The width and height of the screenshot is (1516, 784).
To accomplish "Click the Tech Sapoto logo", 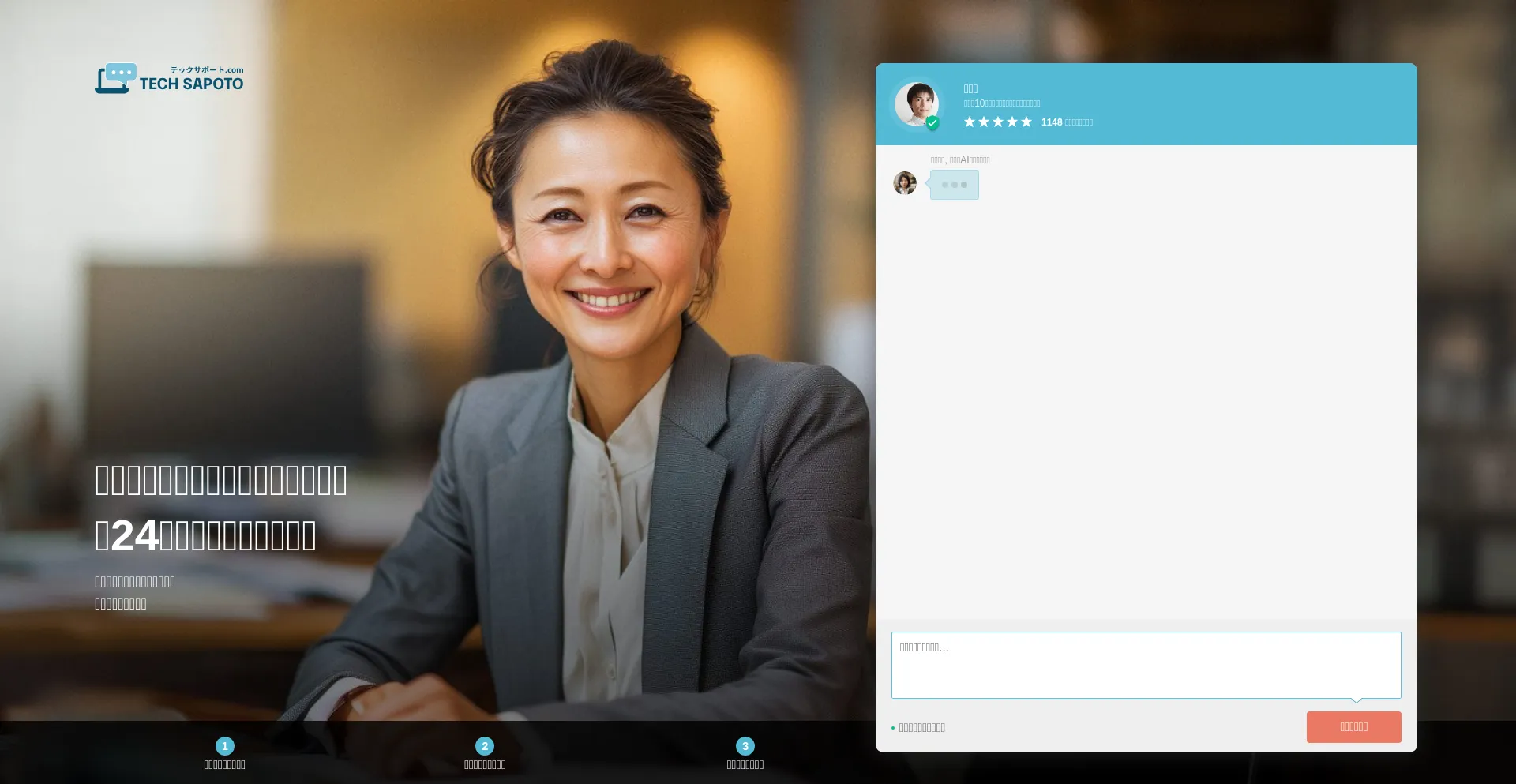I will 169,79.
